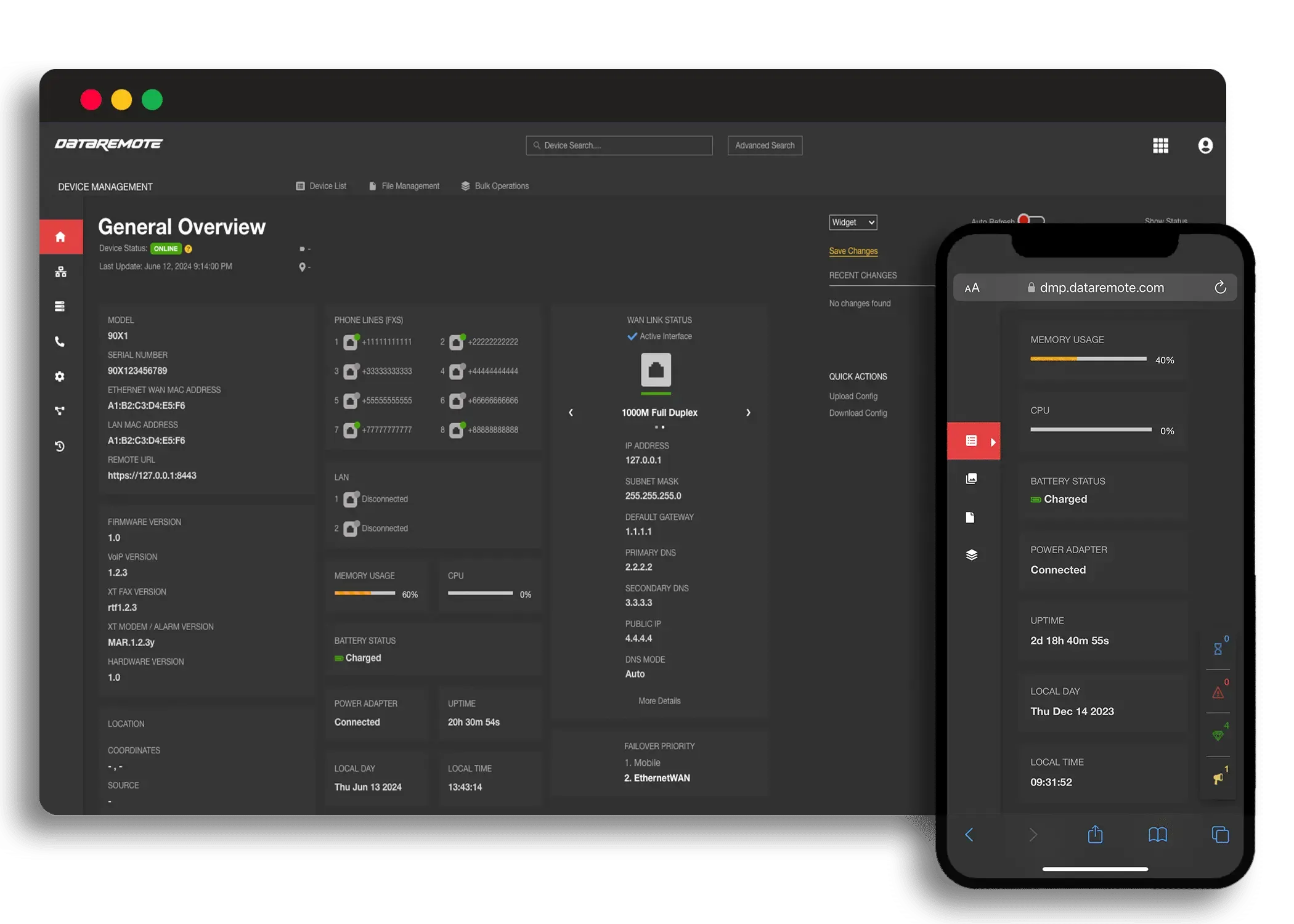Click the Advanced Search button
The height and width of the screenshot is (924, 1294).
pyautogui.click(x=765, y=145)
